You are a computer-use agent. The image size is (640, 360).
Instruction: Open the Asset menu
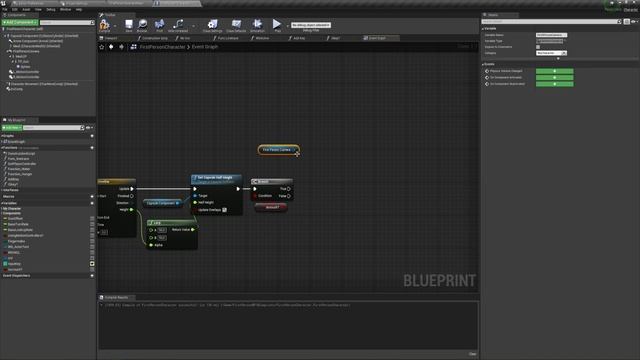[26, 9]
